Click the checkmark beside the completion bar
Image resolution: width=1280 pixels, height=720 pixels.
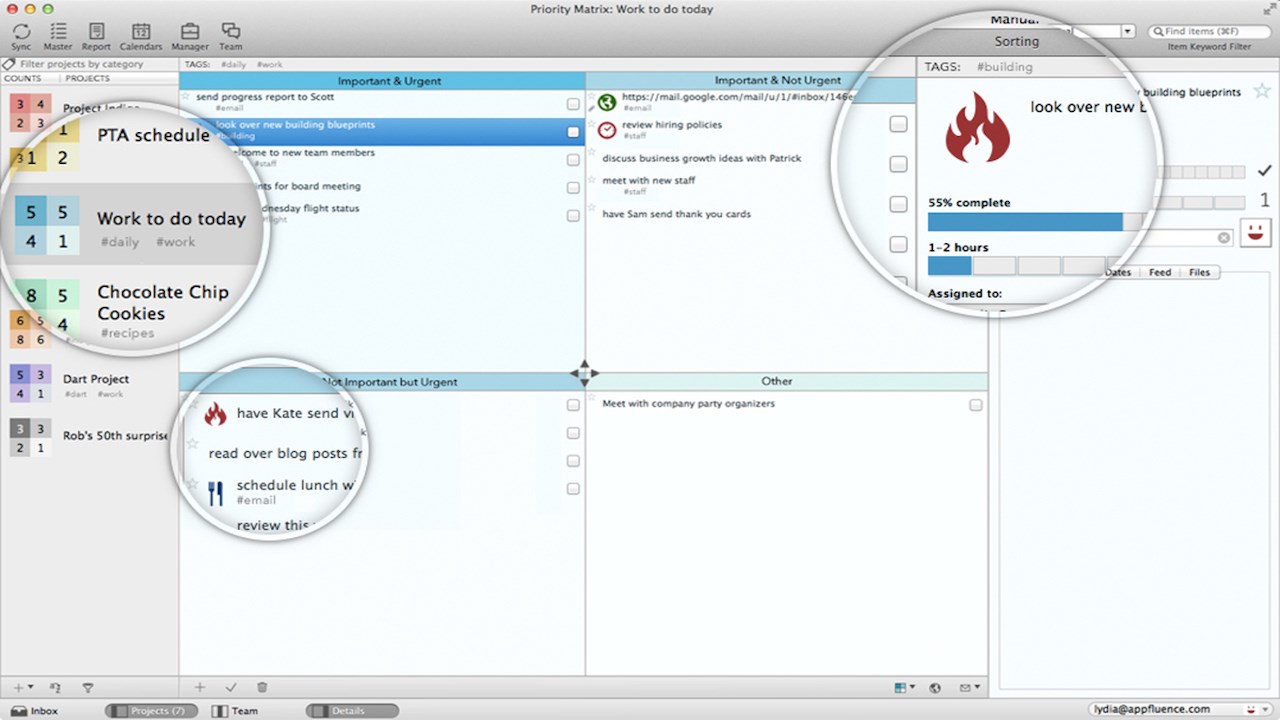(x=1264, y=171)
